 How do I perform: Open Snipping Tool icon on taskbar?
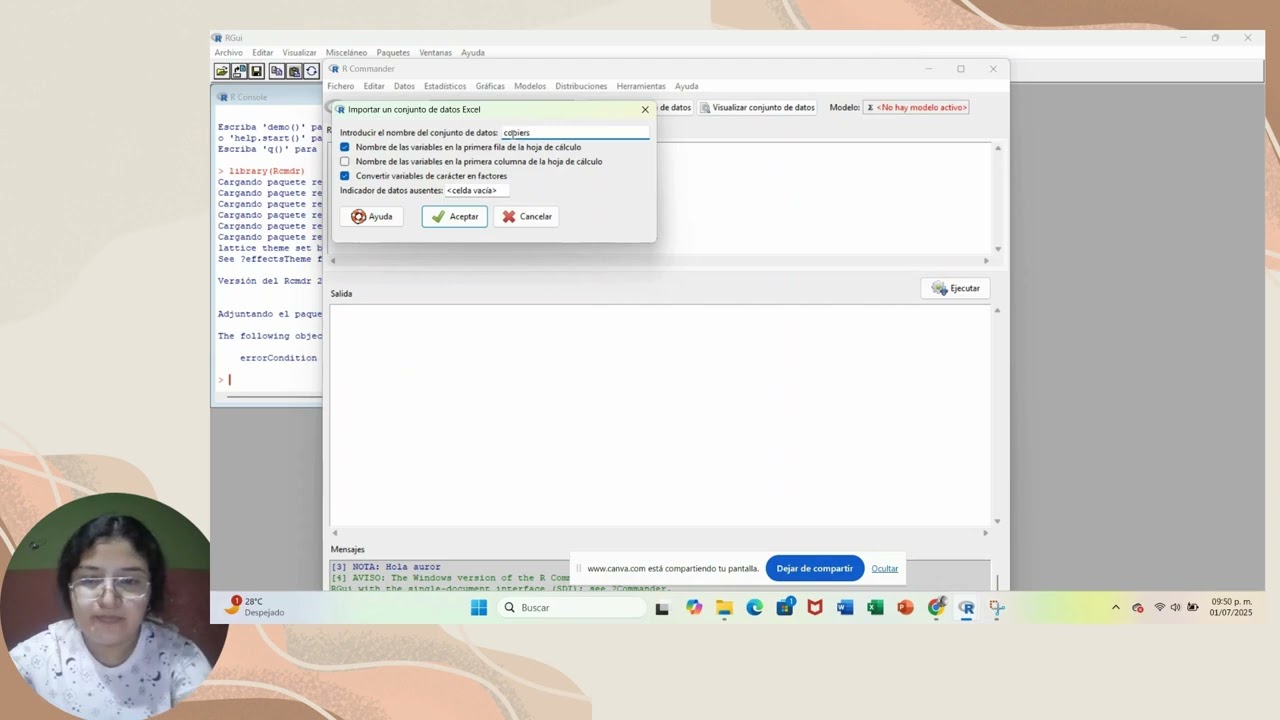[997, 607]
